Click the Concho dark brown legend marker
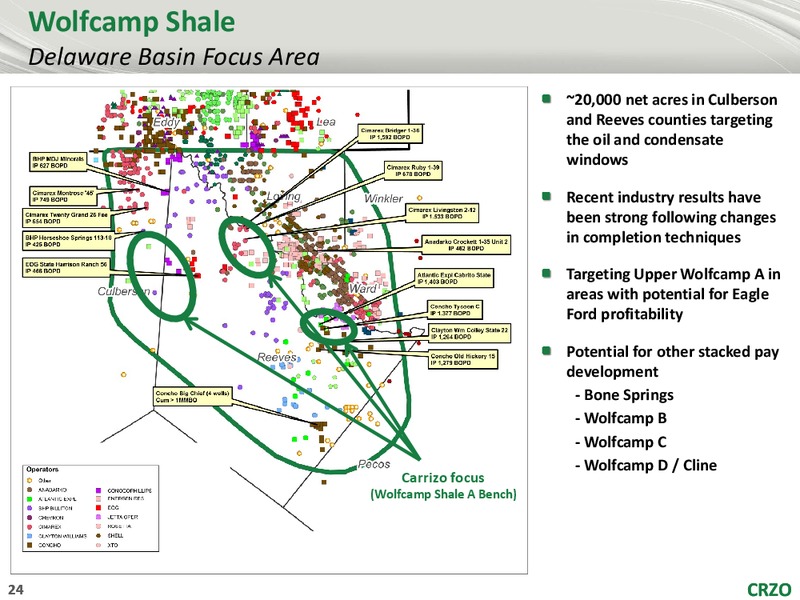 30,545
